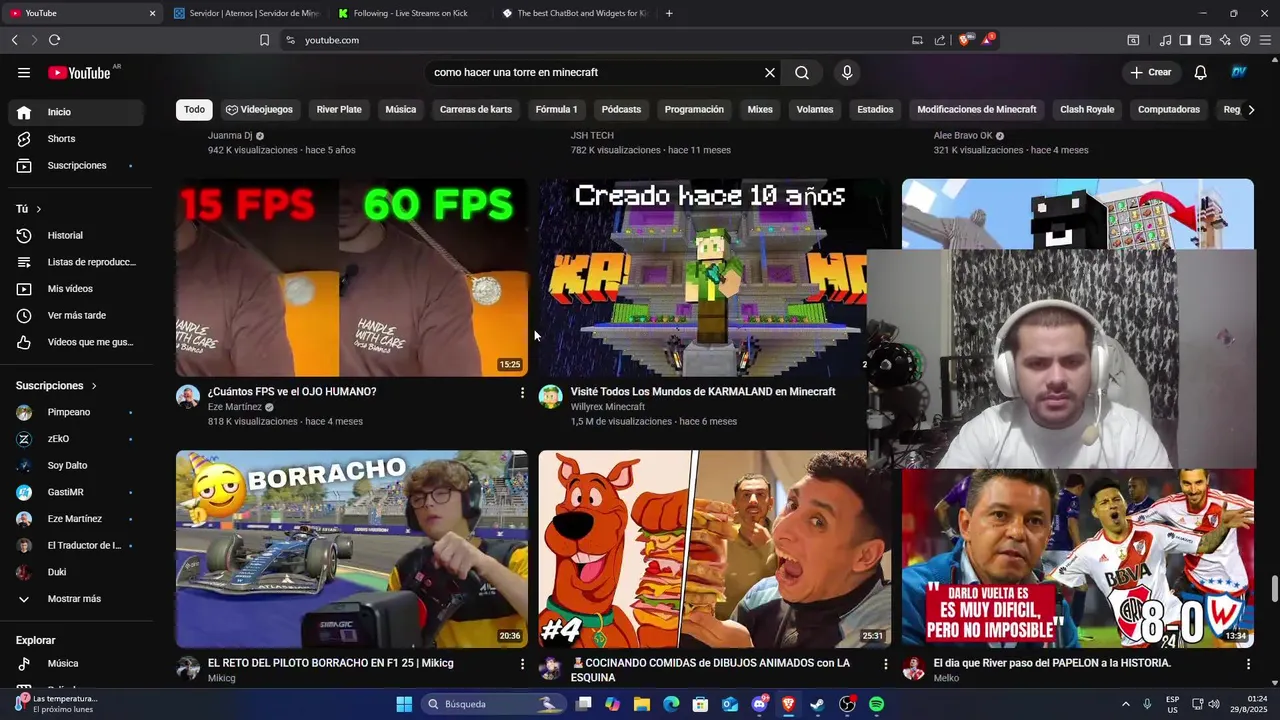Open Música under Explorar

[76, 663]
